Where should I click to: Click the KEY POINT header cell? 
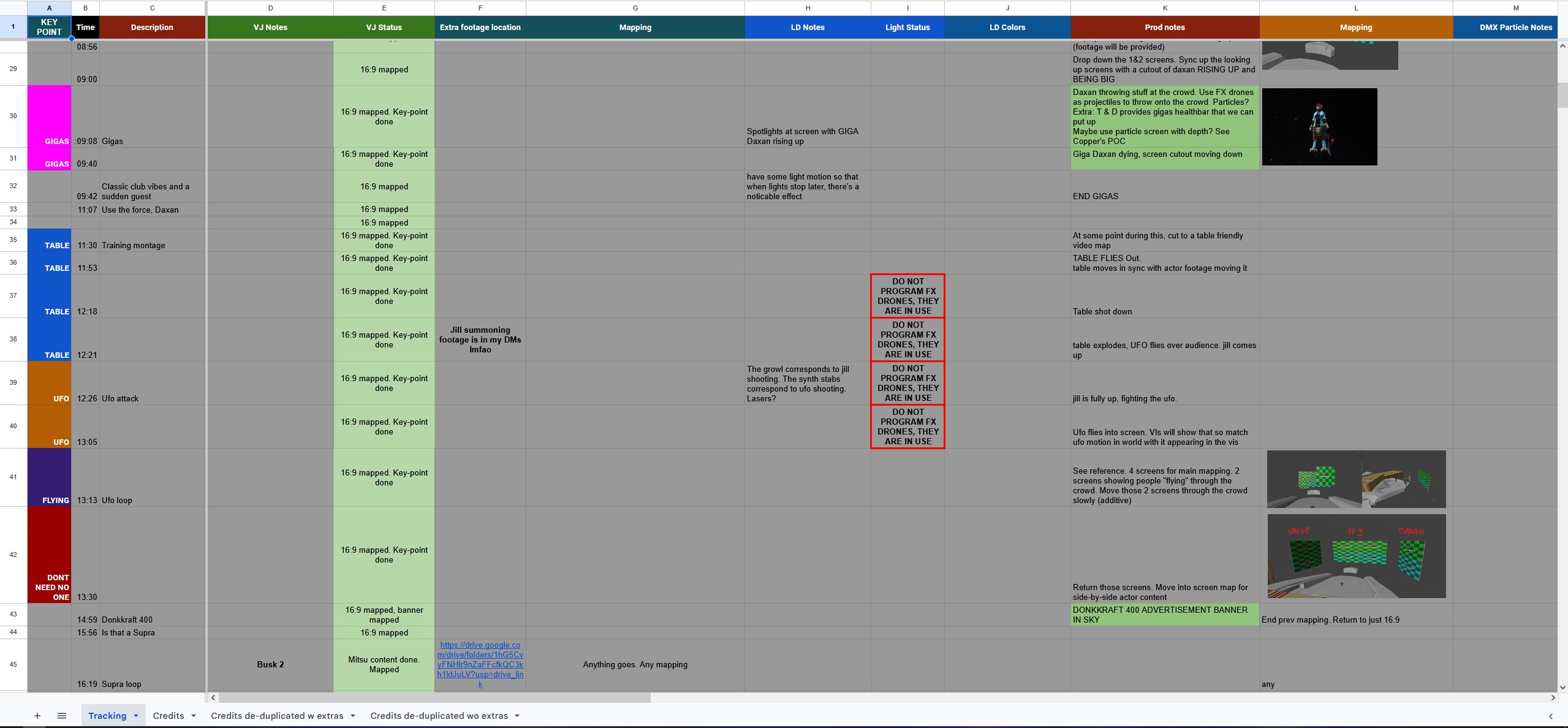click(49, 27)
